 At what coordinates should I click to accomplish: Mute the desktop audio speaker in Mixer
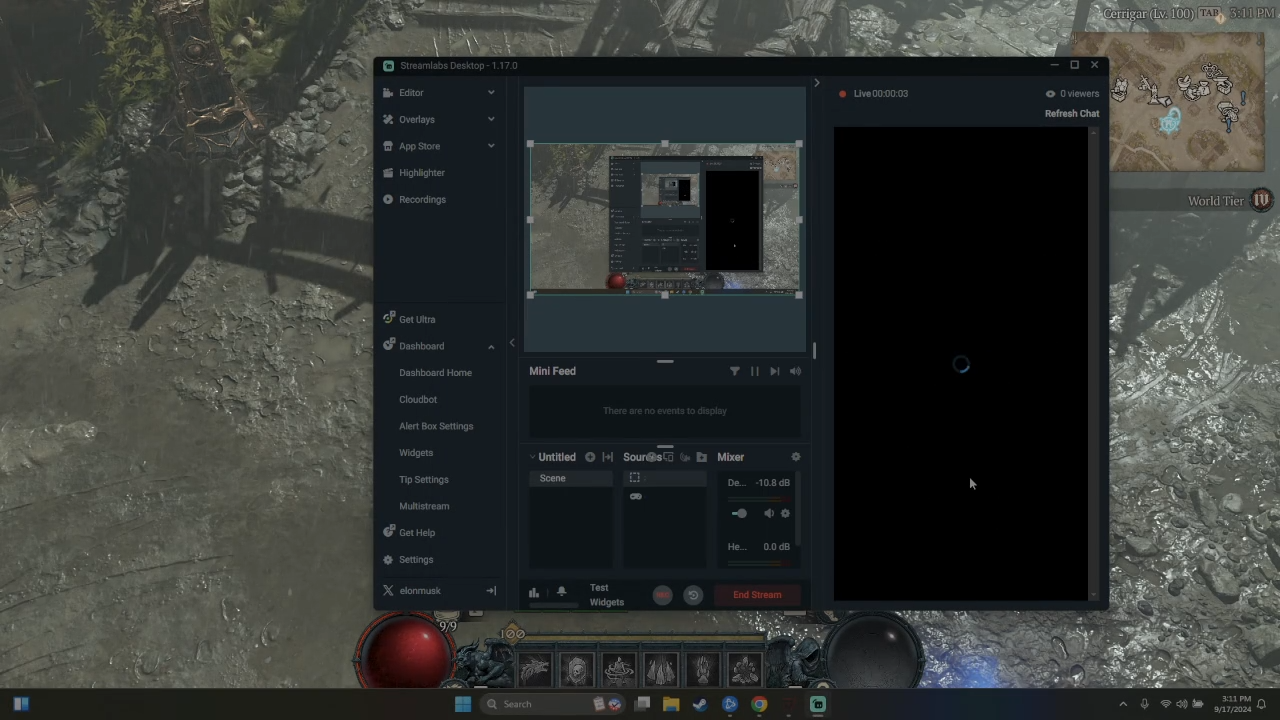pyautogui.click(x=768, y=513)
